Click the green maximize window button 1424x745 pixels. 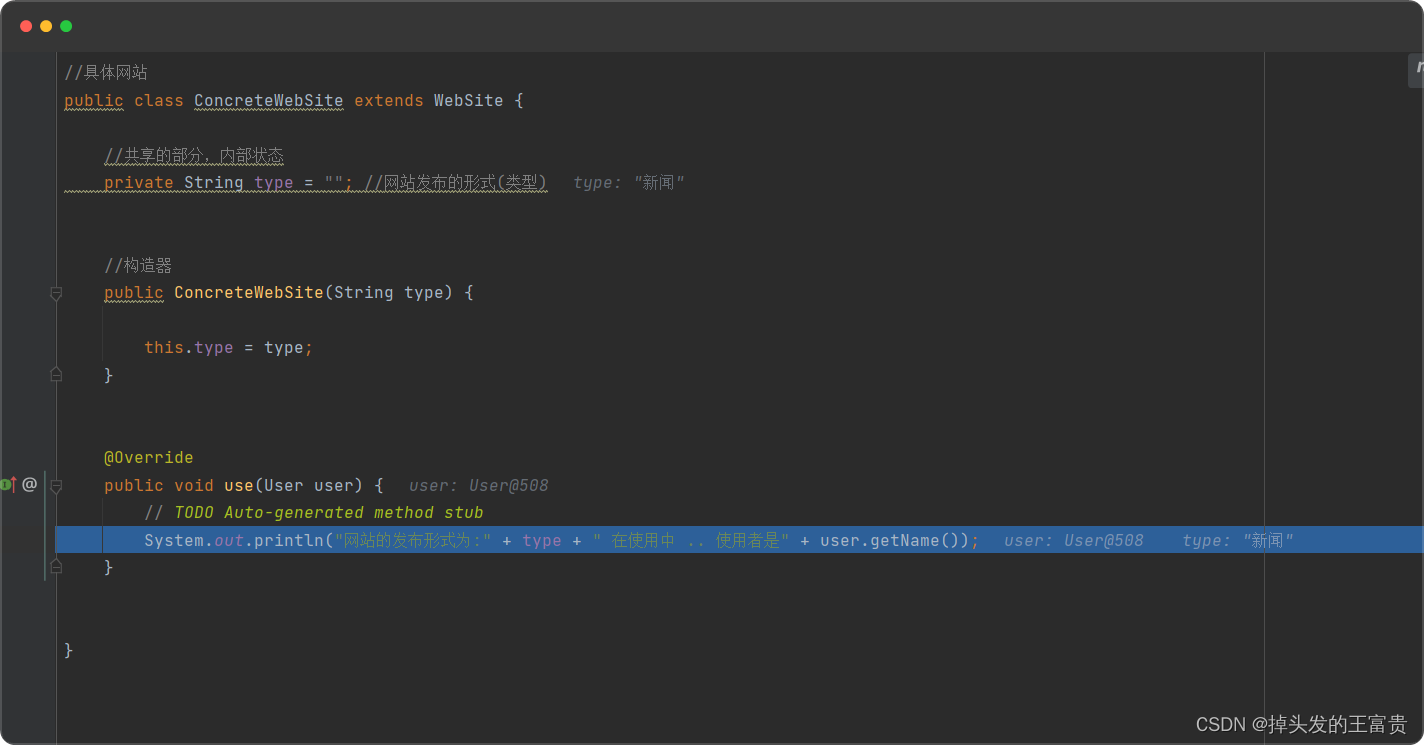pos(66,26)
